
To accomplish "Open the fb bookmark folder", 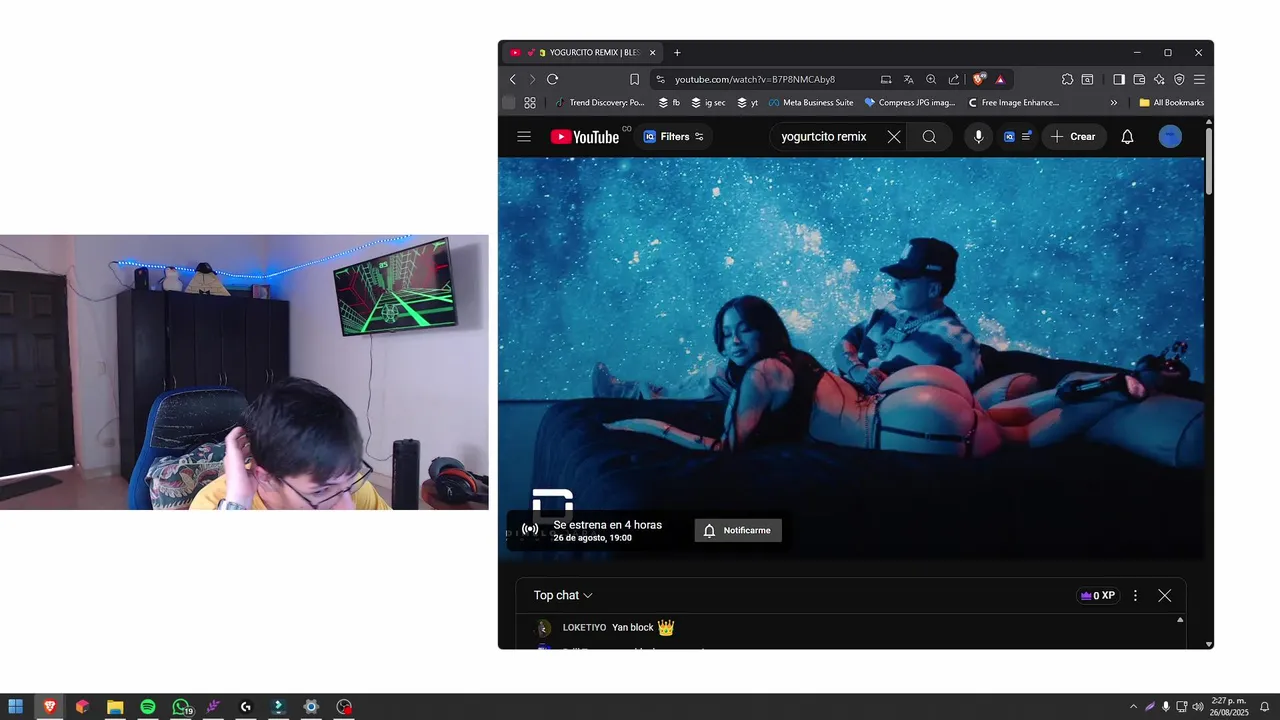I will click(669, 102).
